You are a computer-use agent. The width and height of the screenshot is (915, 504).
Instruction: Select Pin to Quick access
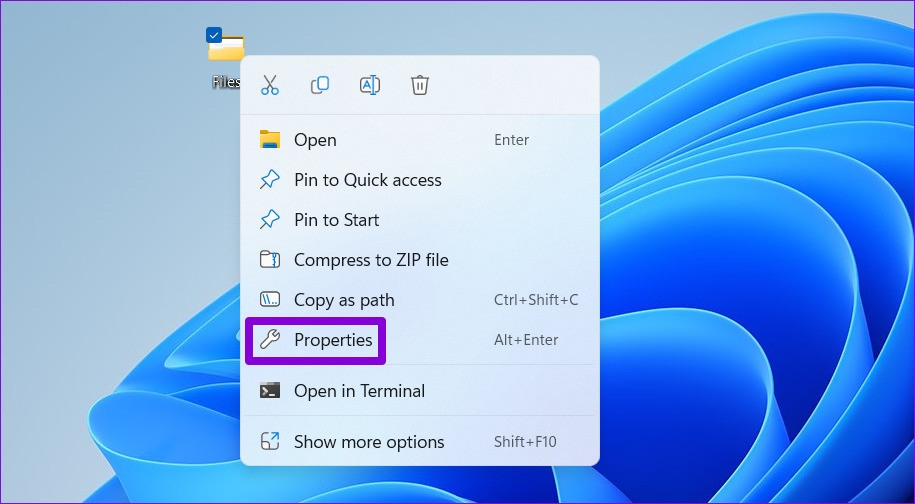[420, 180]
